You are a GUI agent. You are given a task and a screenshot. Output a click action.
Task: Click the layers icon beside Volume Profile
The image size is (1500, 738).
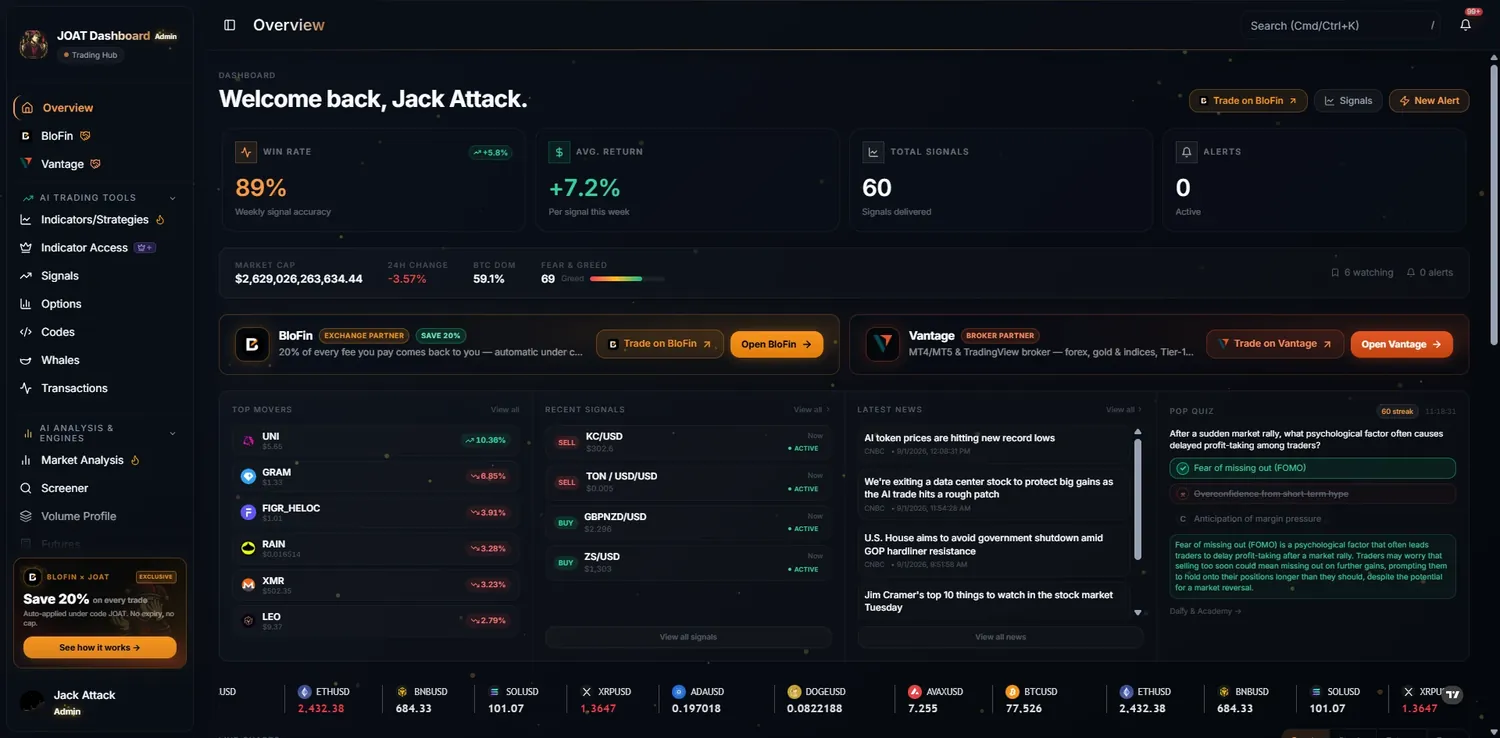(x=26, y=516)
